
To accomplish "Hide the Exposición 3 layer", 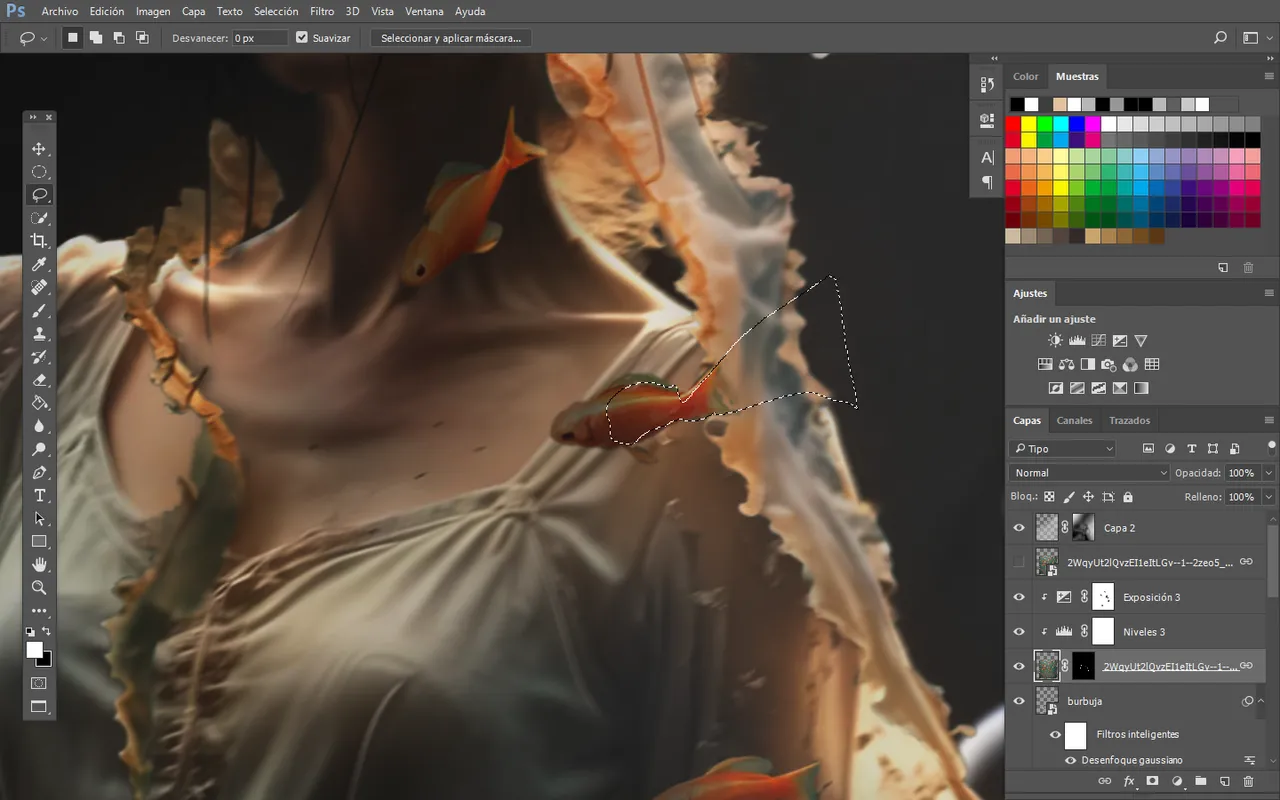I will [1019, 597].
